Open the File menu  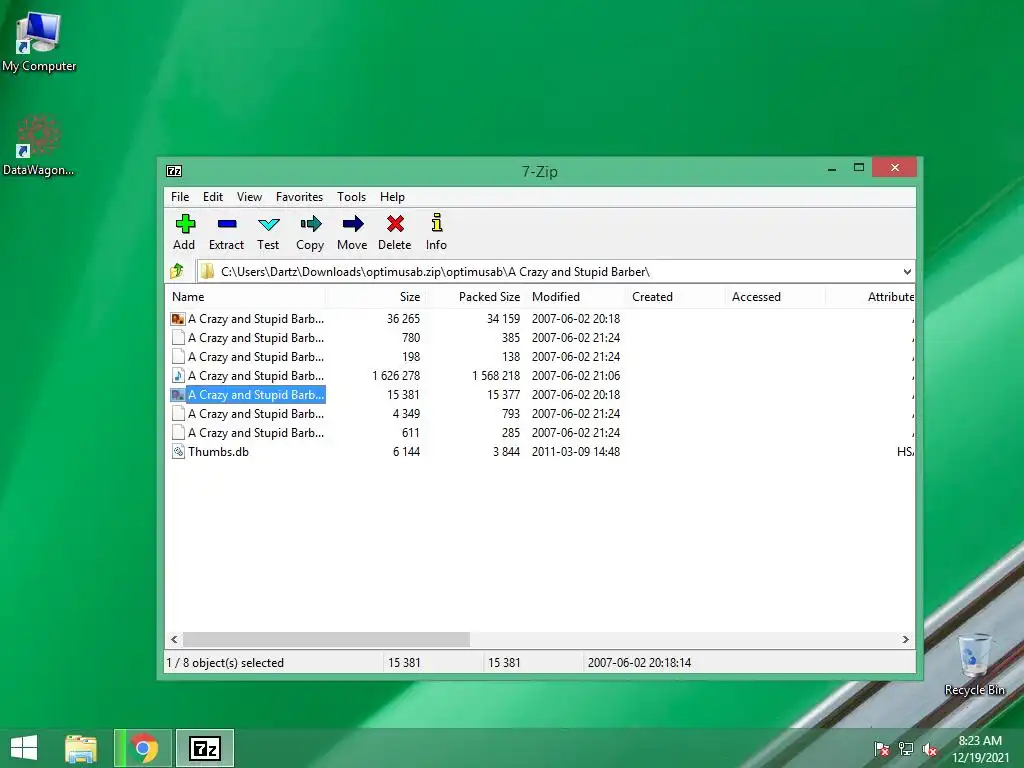180,197
